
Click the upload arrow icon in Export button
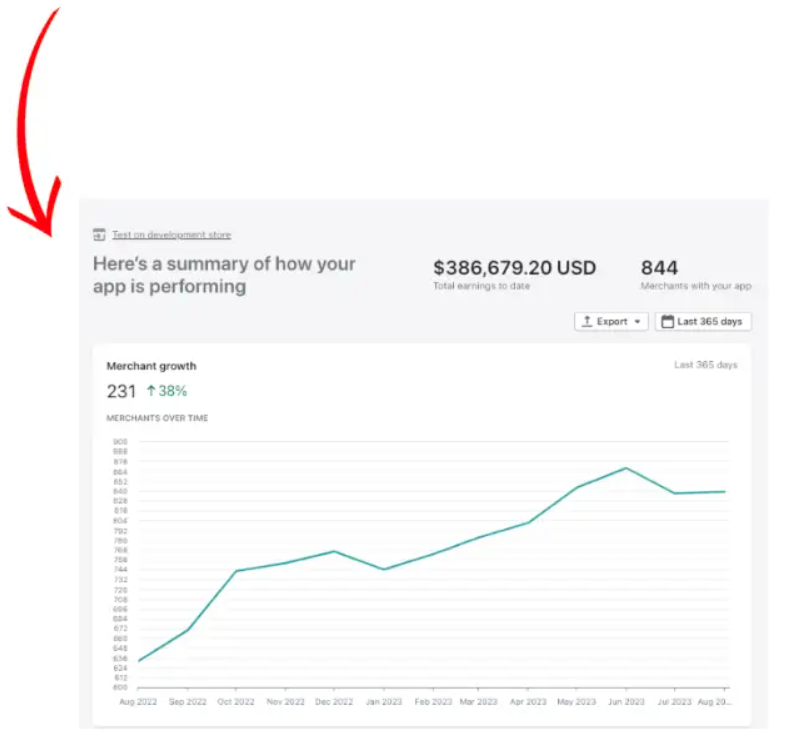(x=588, y=322)
